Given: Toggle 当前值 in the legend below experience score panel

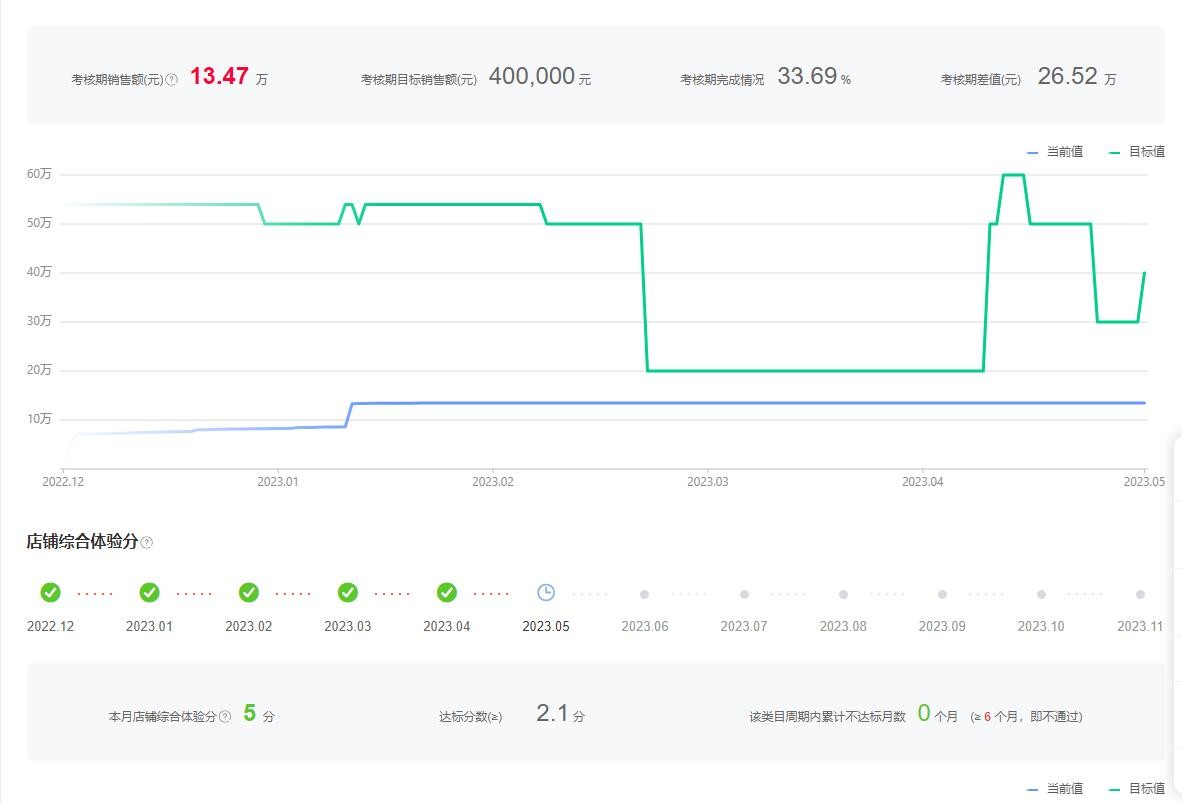Looking at the screenshot, I should click(1055, 789).
